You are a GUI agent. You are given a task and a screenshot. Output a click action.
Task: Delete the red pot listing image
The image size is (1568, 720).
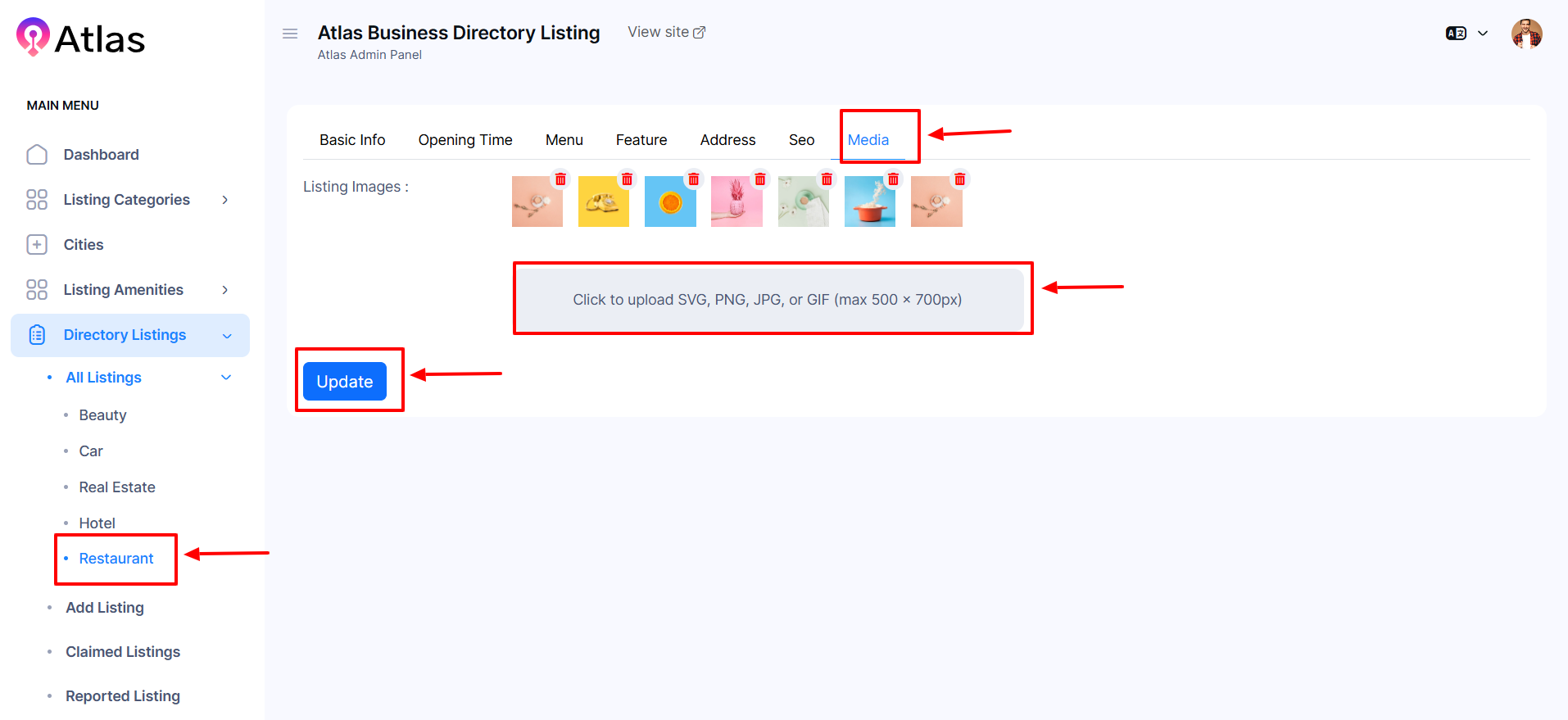point(893,179)
